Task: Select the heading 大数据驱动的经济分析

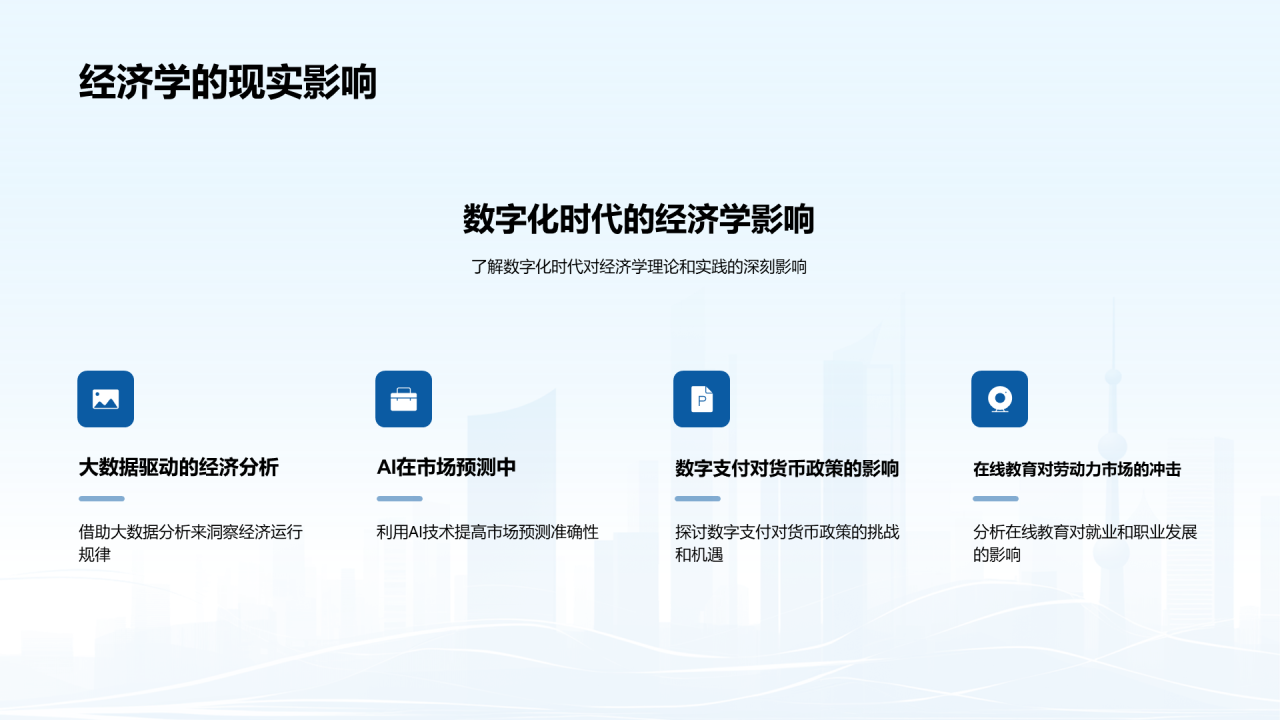Action: [x=179, y=467]
